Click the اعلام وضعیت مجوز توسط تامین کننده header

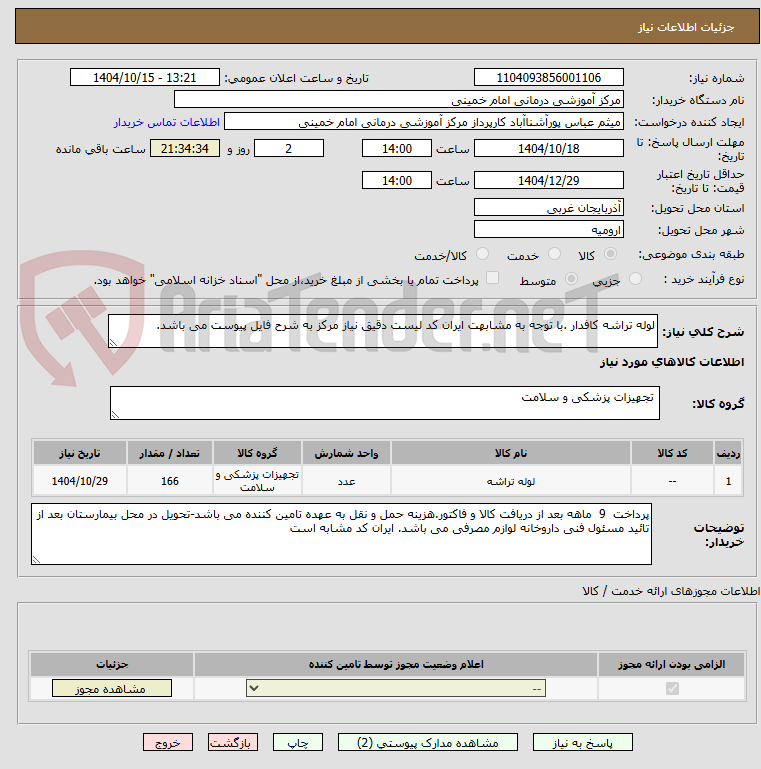point(396,664)
